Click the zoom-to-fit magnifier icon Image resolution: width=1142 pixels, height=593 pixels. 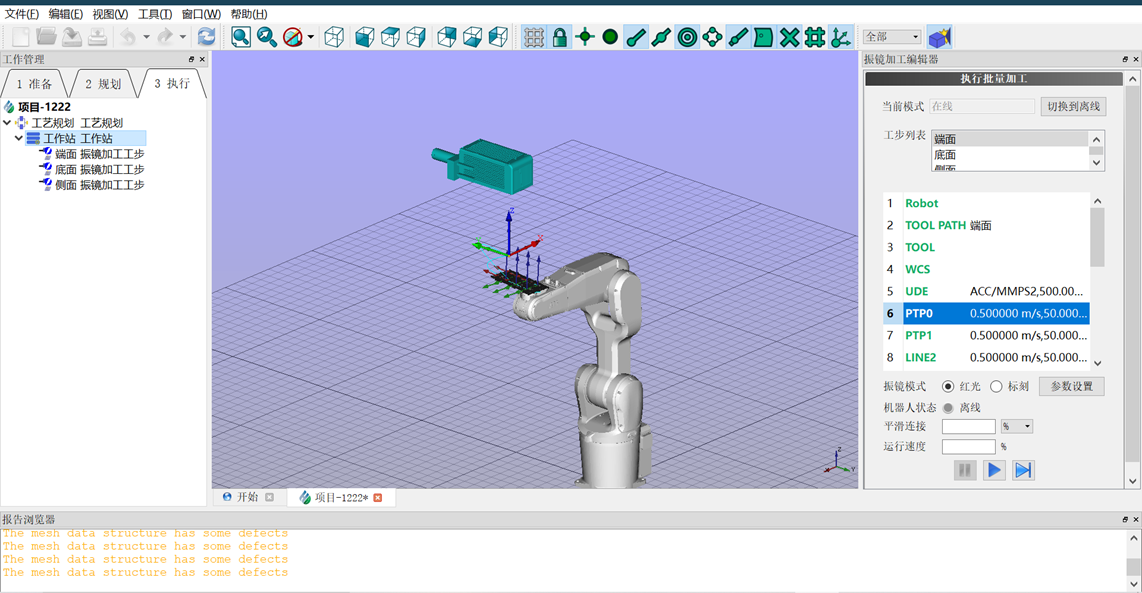click(x=241, y=37)
